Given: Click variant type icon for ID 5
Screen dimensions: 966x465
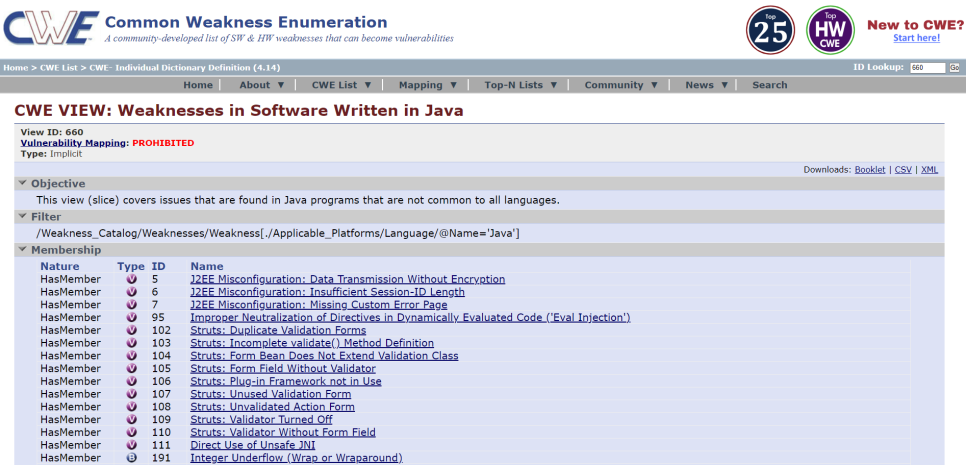Looking at the screenshot, I should (131, 279).
